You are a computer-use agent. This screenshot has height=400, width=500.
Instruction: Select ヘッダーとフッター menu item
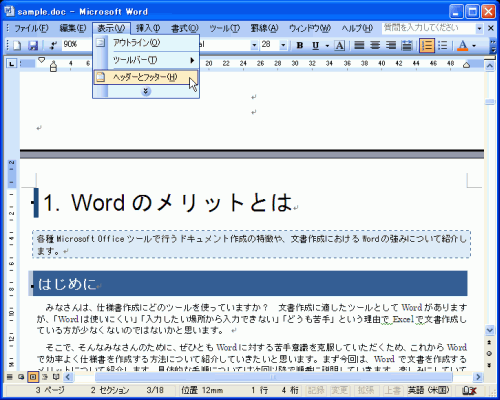tap(146, 77)
